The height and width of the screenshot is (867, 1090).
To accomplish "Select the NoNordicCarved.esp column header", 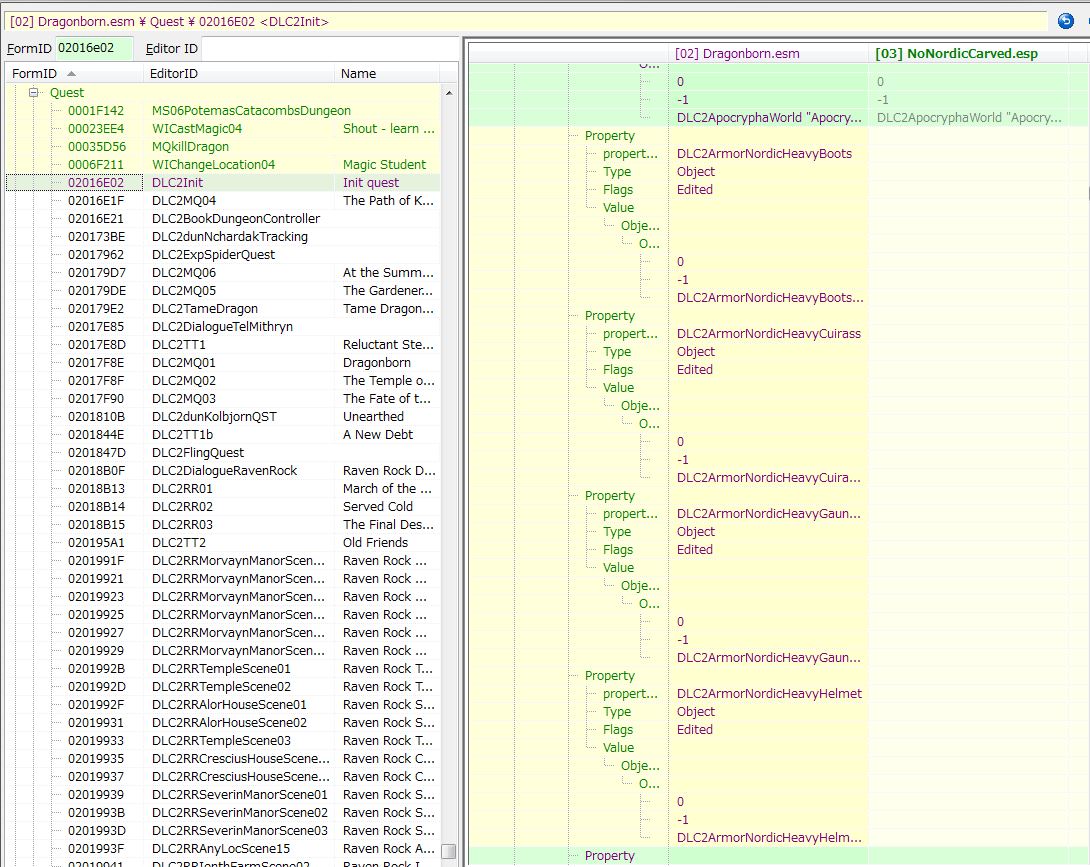I will point(968,54).
